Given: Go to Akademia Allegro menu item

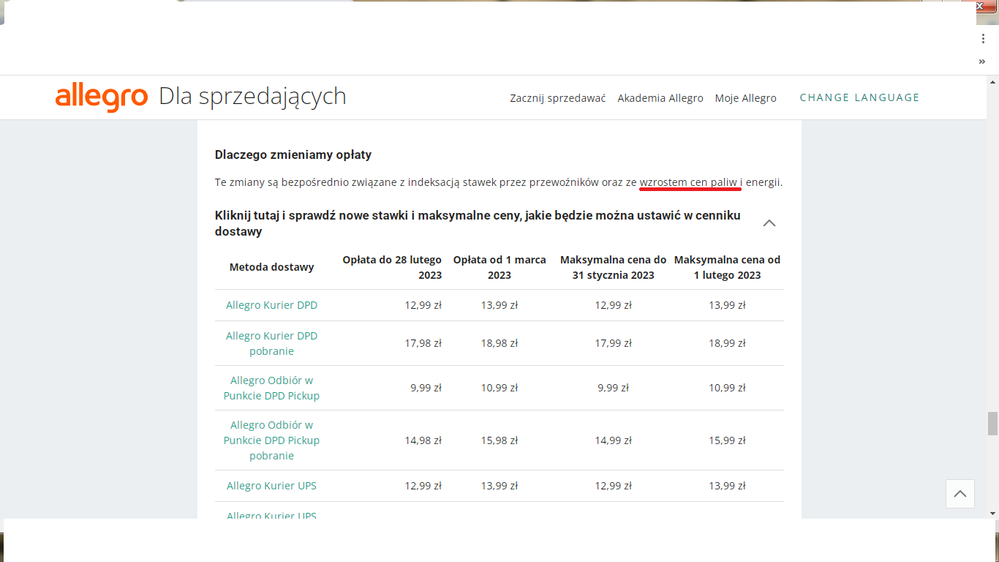Looking at the screenshot, I should tap(660, 98).
